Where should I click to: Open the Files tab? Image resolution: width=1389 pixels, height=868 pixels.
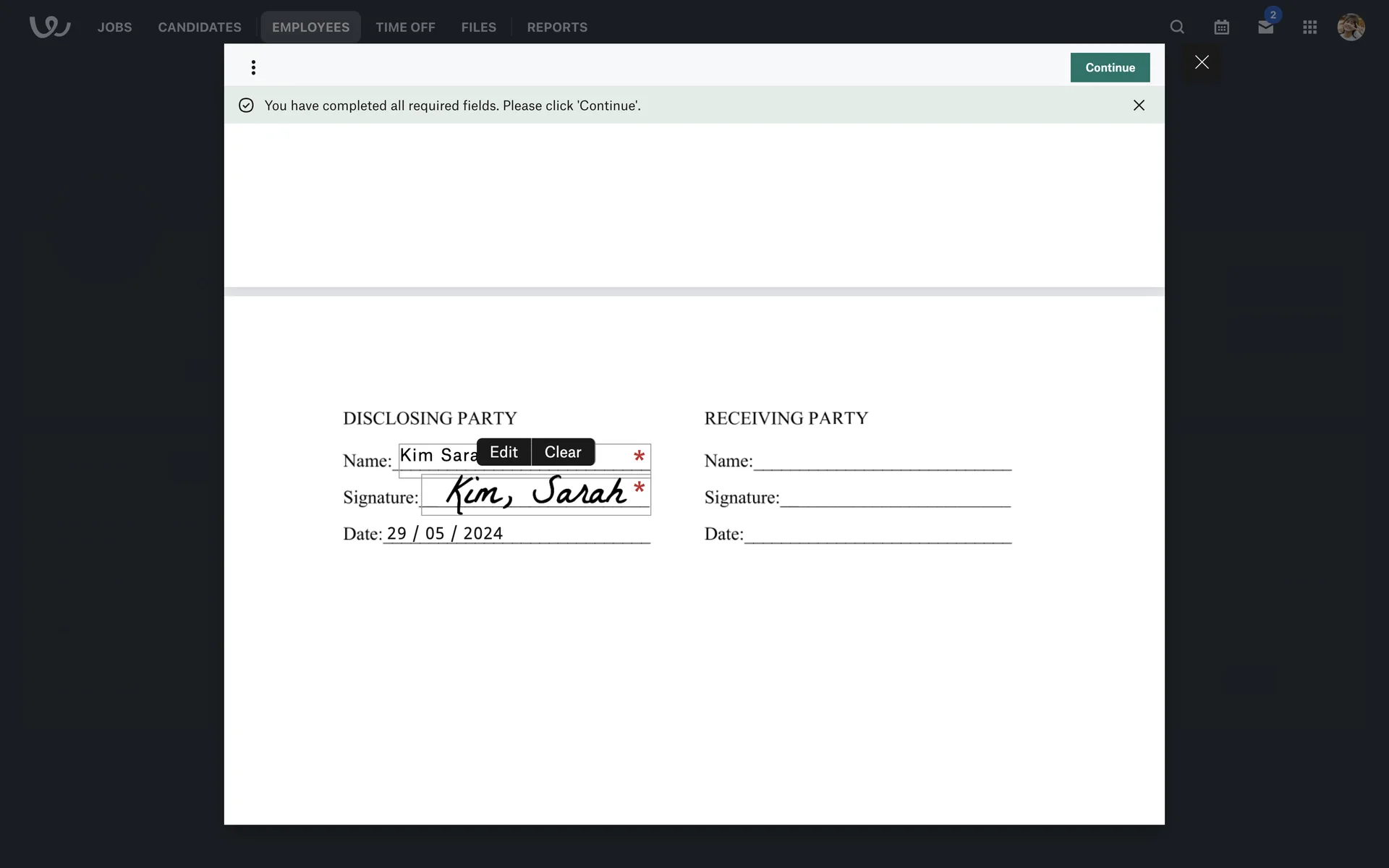pos(478,27)
